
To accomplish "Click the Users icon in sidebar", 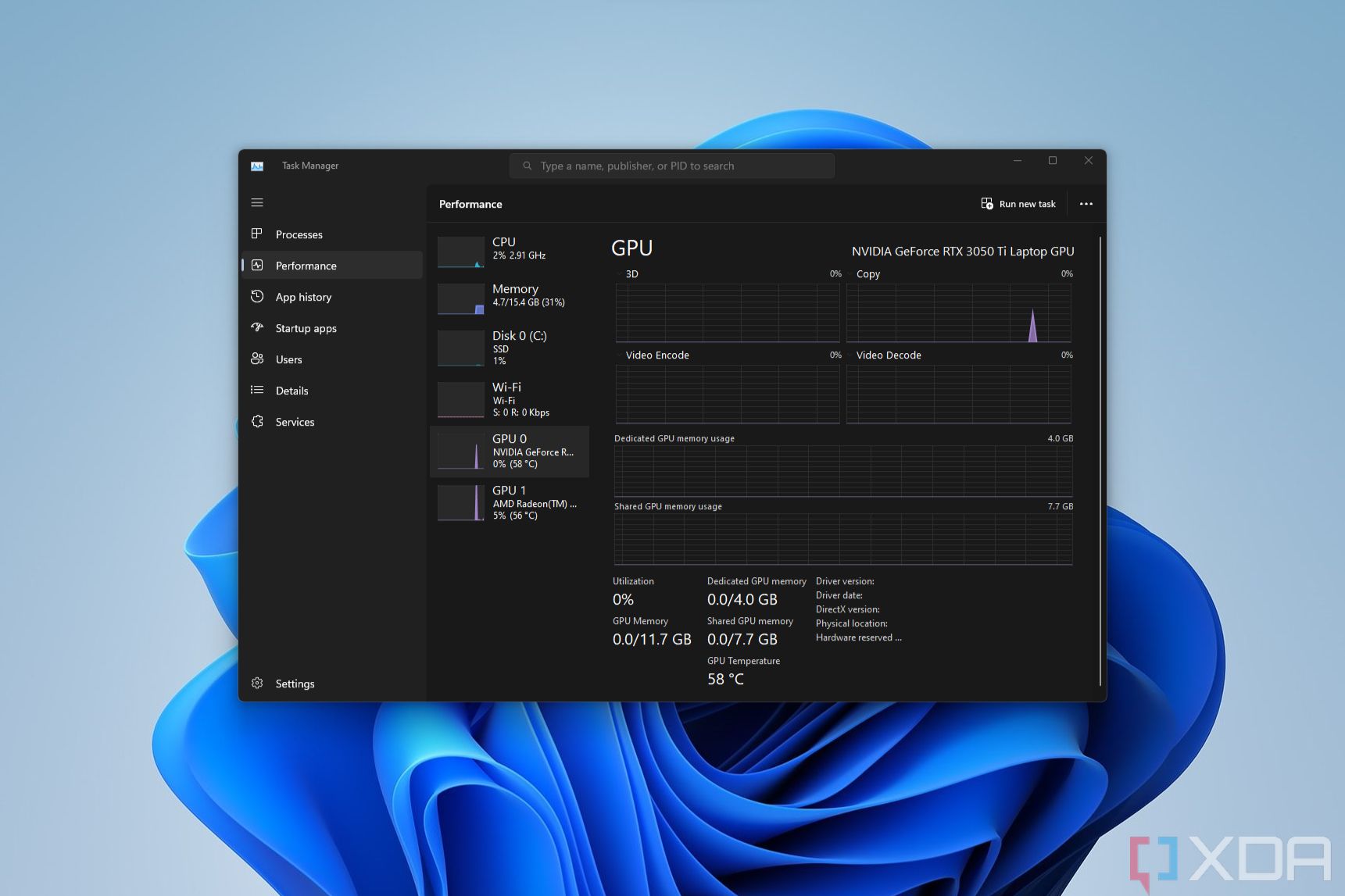I will point(256,359).
